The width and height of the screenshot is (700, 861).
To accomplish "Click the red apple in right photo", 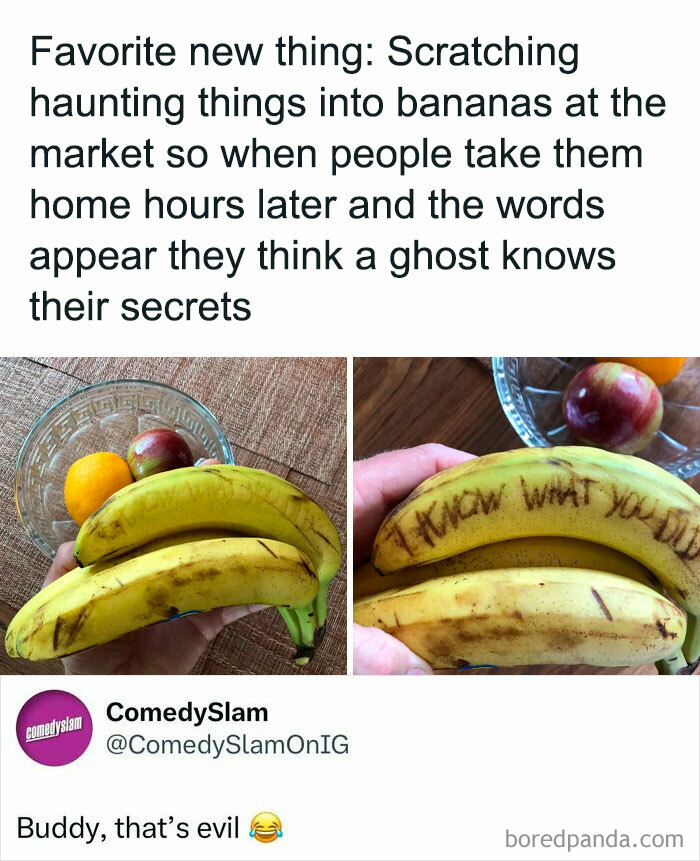I will click(612, 407).
